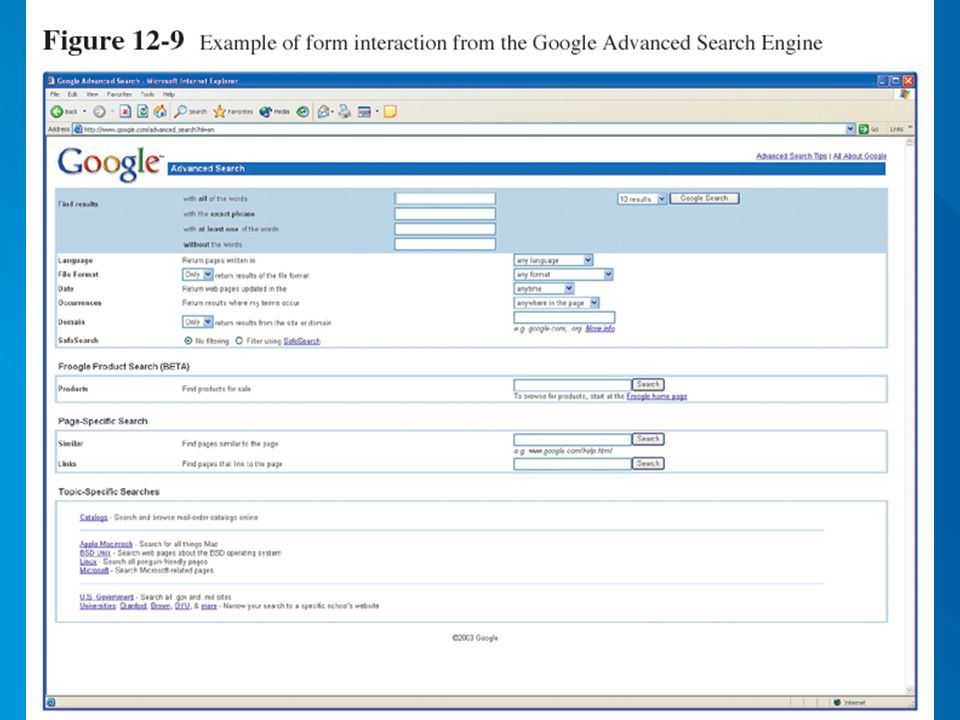Open the Universities link

[98, 606]
